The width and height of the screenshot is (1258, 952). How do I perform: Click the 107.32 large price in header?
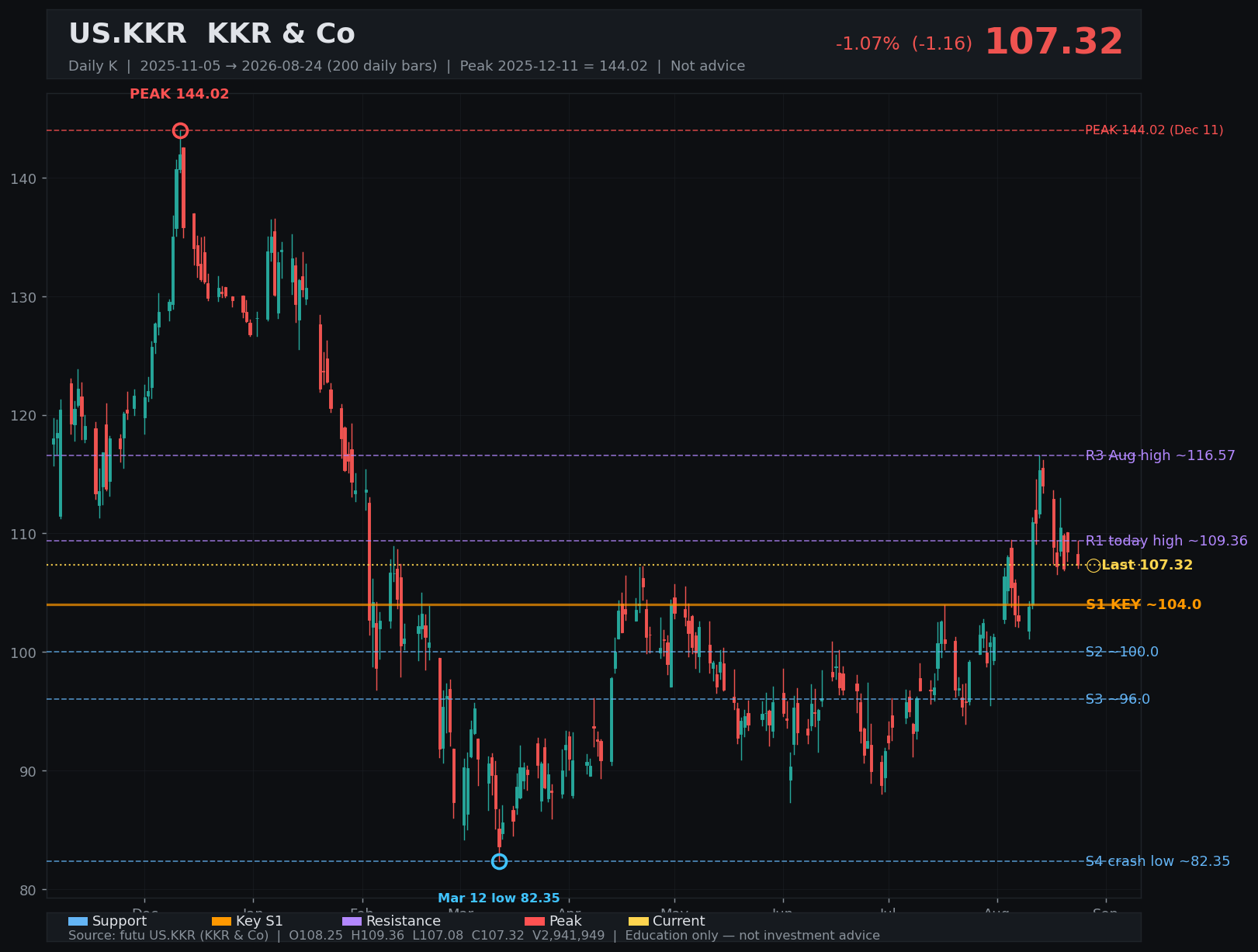click(1053, 42)
